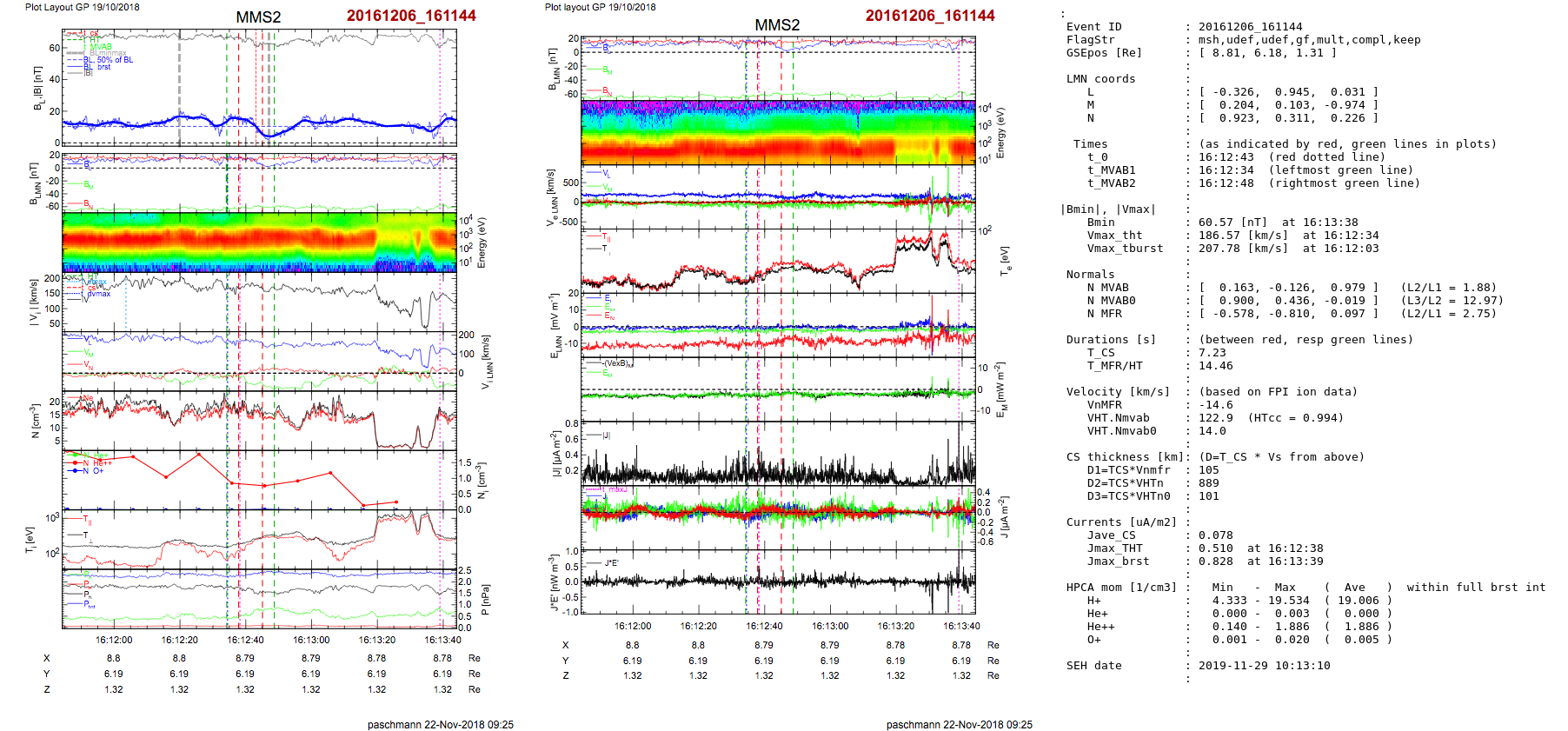Click the electron energy spectrogram in right plot

778,132
